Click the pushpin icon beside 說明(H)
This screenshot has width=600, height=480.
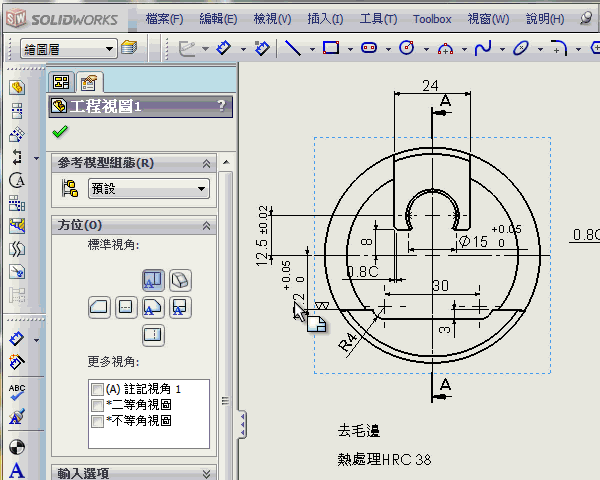[x=586, y=18]
